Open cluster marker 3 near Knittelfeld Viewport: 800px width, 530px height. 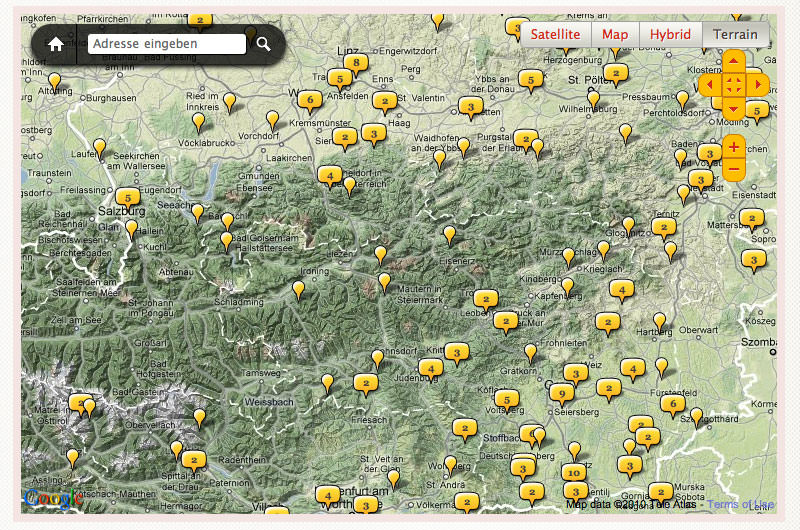pos(457,352)
